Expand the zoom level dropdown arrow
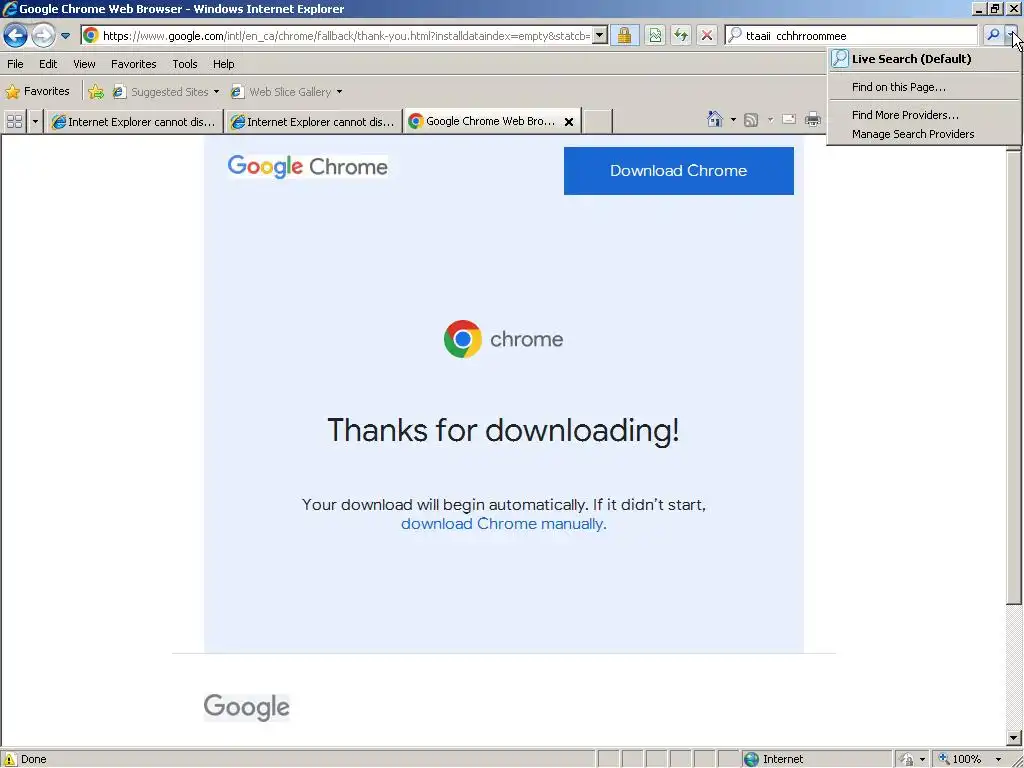1024x768 pixels. (998, 760)
